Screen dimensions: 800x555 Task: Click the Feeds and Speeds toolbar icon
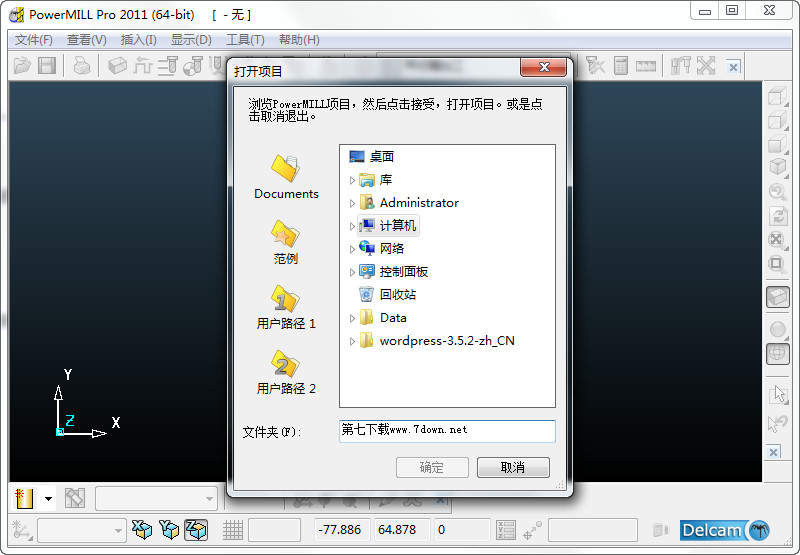click(143, 66)
